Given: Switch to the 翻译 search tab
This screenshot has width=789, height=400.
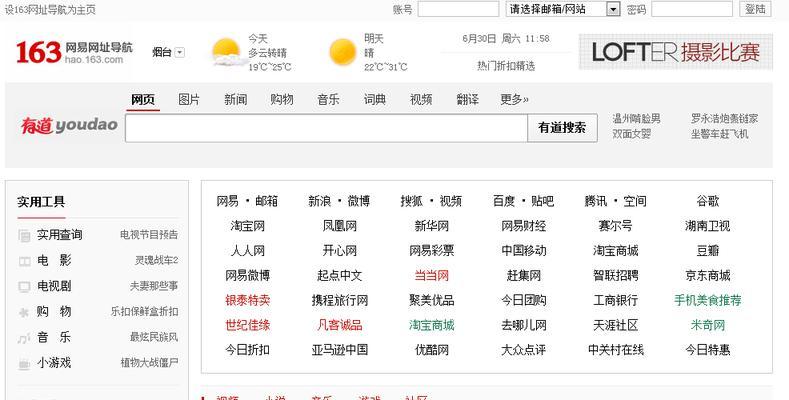Looking at the screenshot, I should (x=467, y=100).
